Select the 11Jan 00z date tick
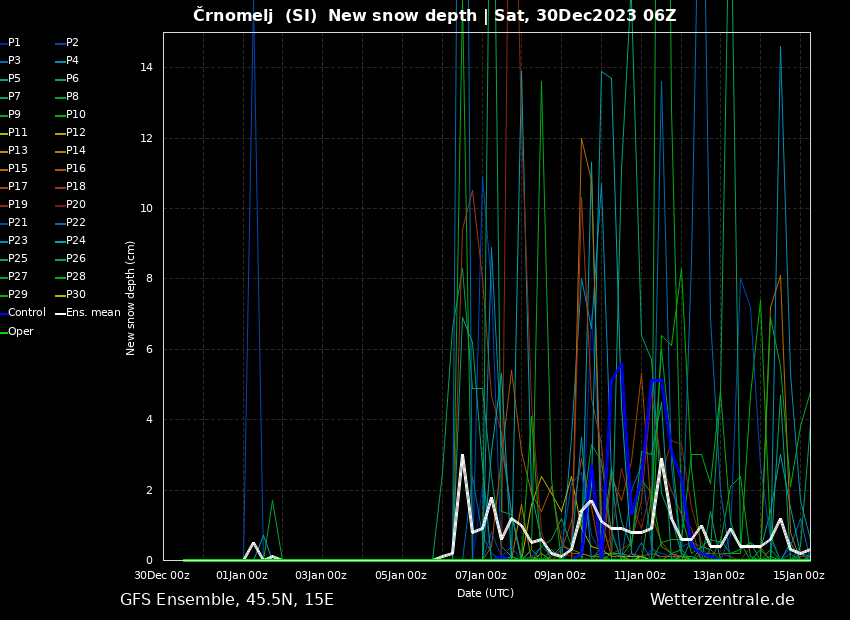 pos(640,576)
